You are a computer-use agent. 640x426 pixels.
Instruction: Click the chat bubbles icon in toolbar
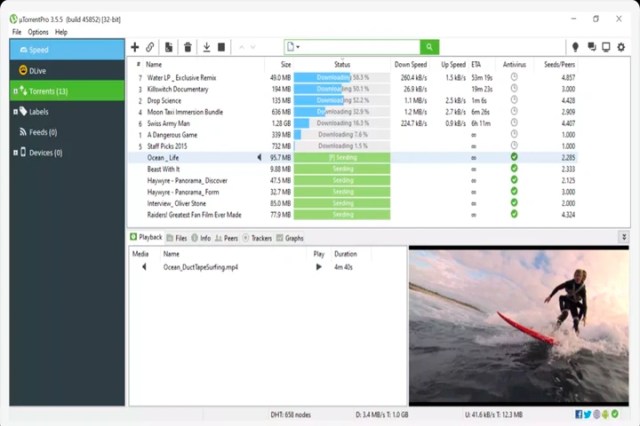[x=591, y=47]
